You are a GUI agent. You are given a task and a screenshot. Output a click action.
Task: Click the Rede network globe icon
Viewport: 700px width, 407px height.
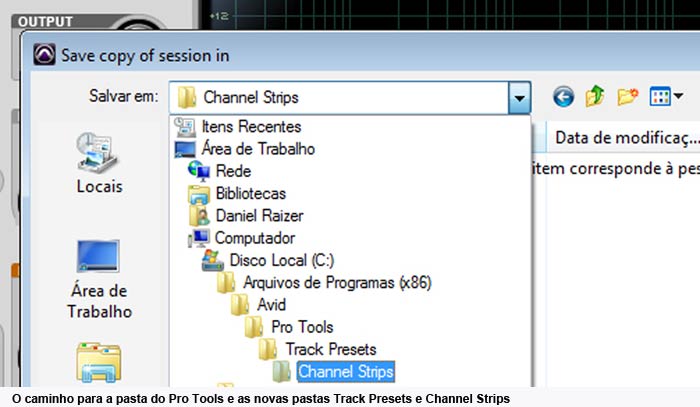[199, 171]
